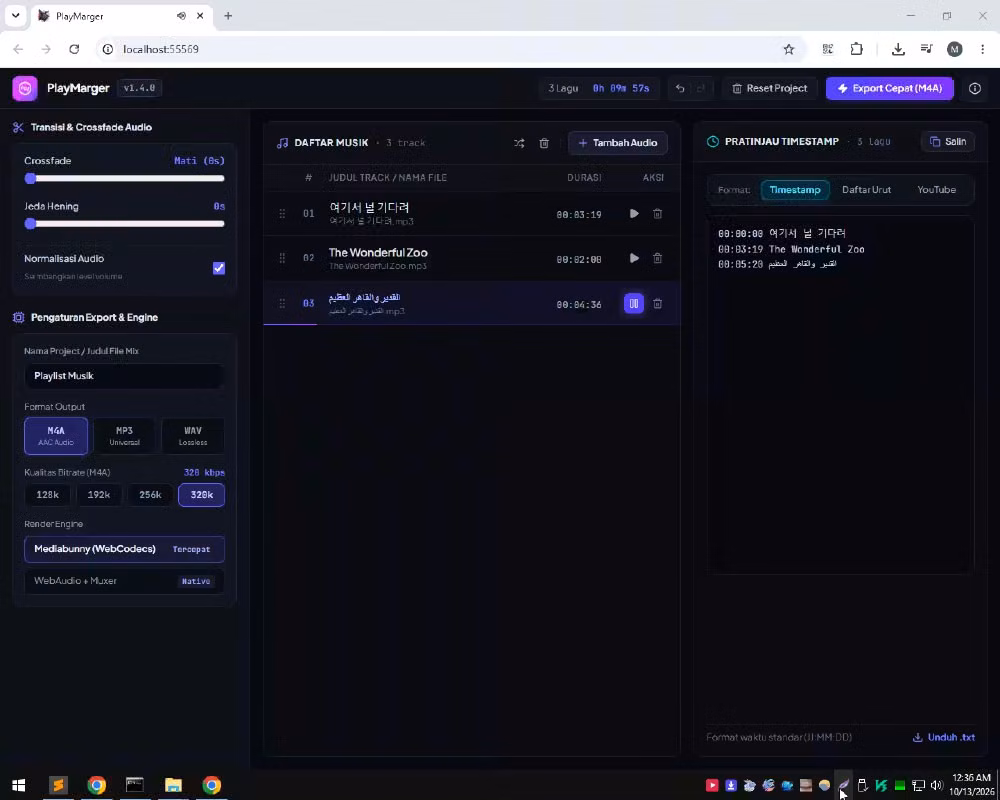Play track 01 preview
Screen dimensions: 1000x800
[x=634, y=214]
